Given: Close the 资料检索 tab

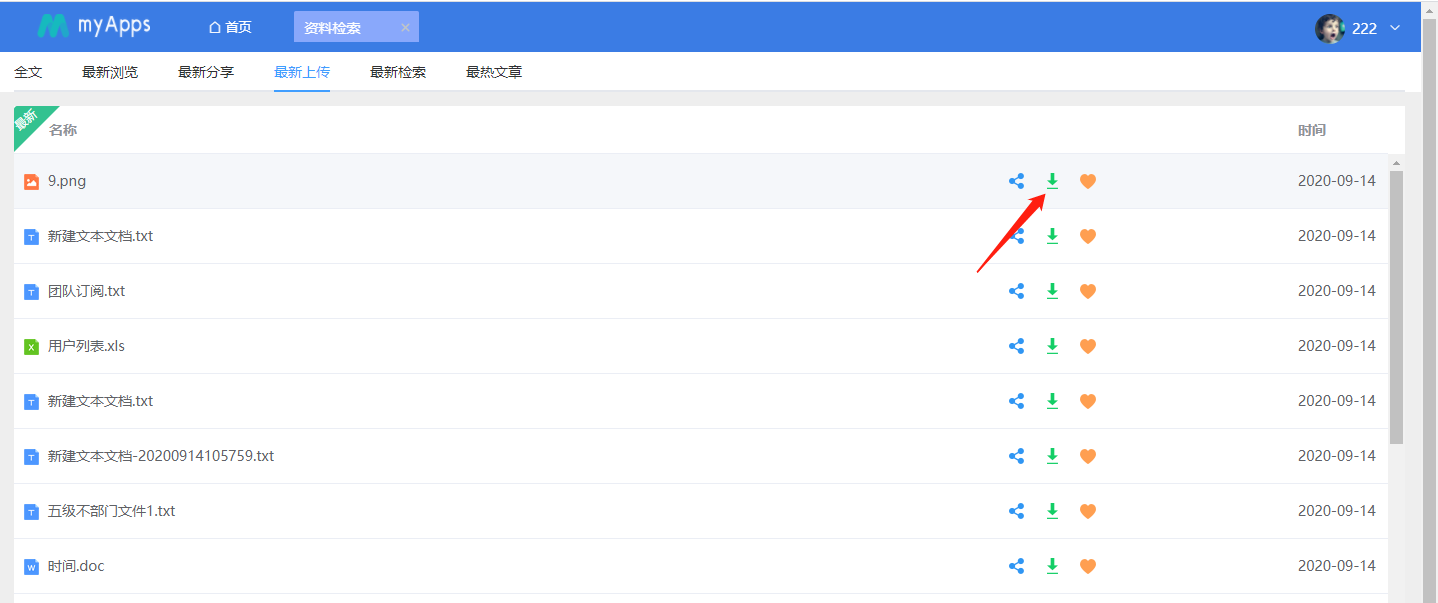Looking at the screenshot, I should tap(405, 28).
